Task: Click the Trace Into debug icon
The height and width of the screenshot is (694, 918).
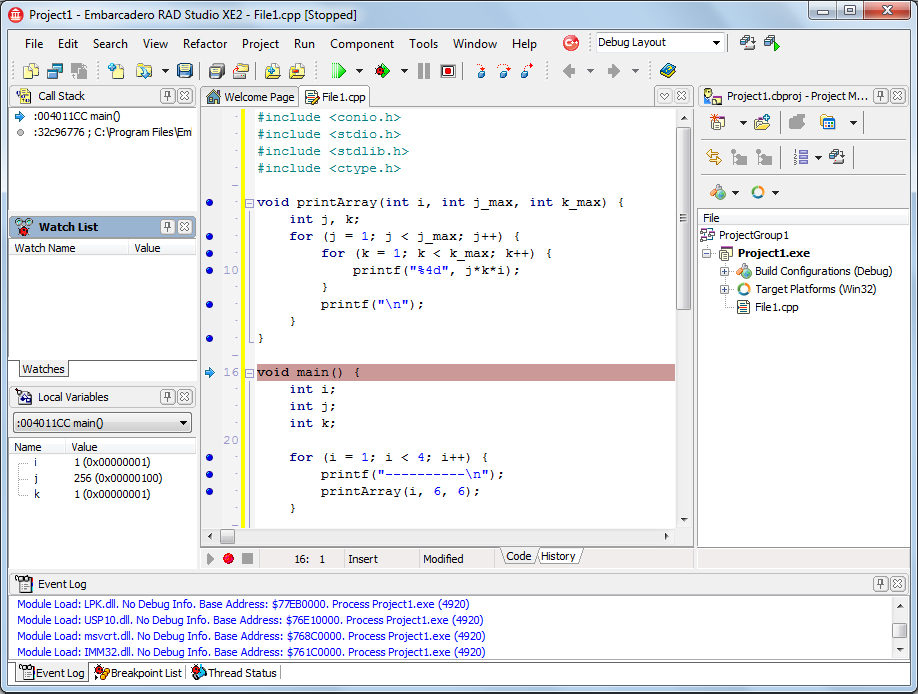Action: pyautogui.click(x=481, y=71)
